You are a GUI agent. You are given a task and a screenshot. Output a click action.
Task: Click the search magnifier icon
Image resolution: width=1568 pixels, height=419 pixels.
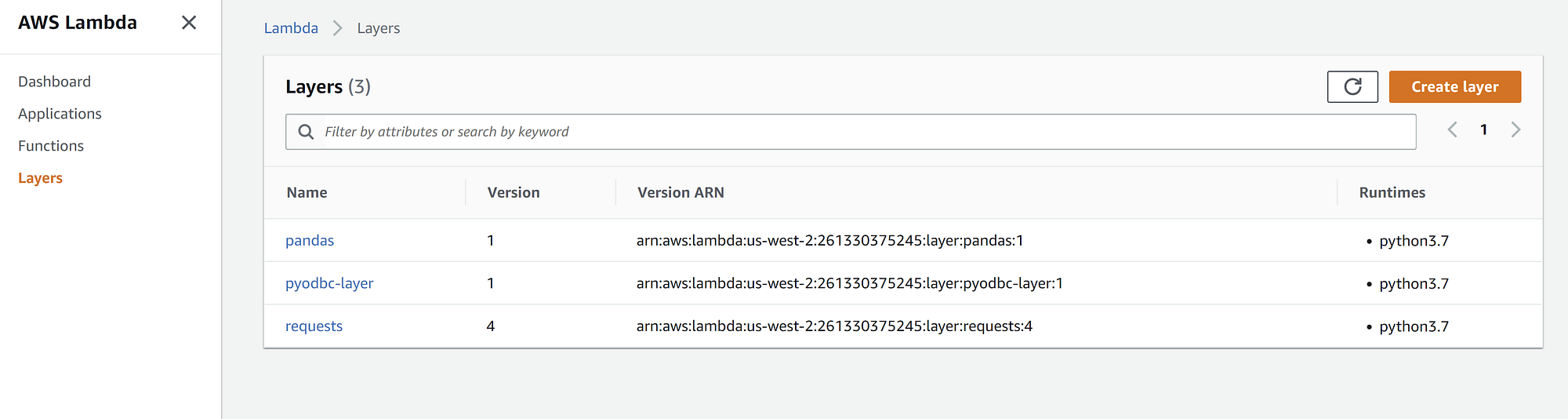(x=306, y=132)
